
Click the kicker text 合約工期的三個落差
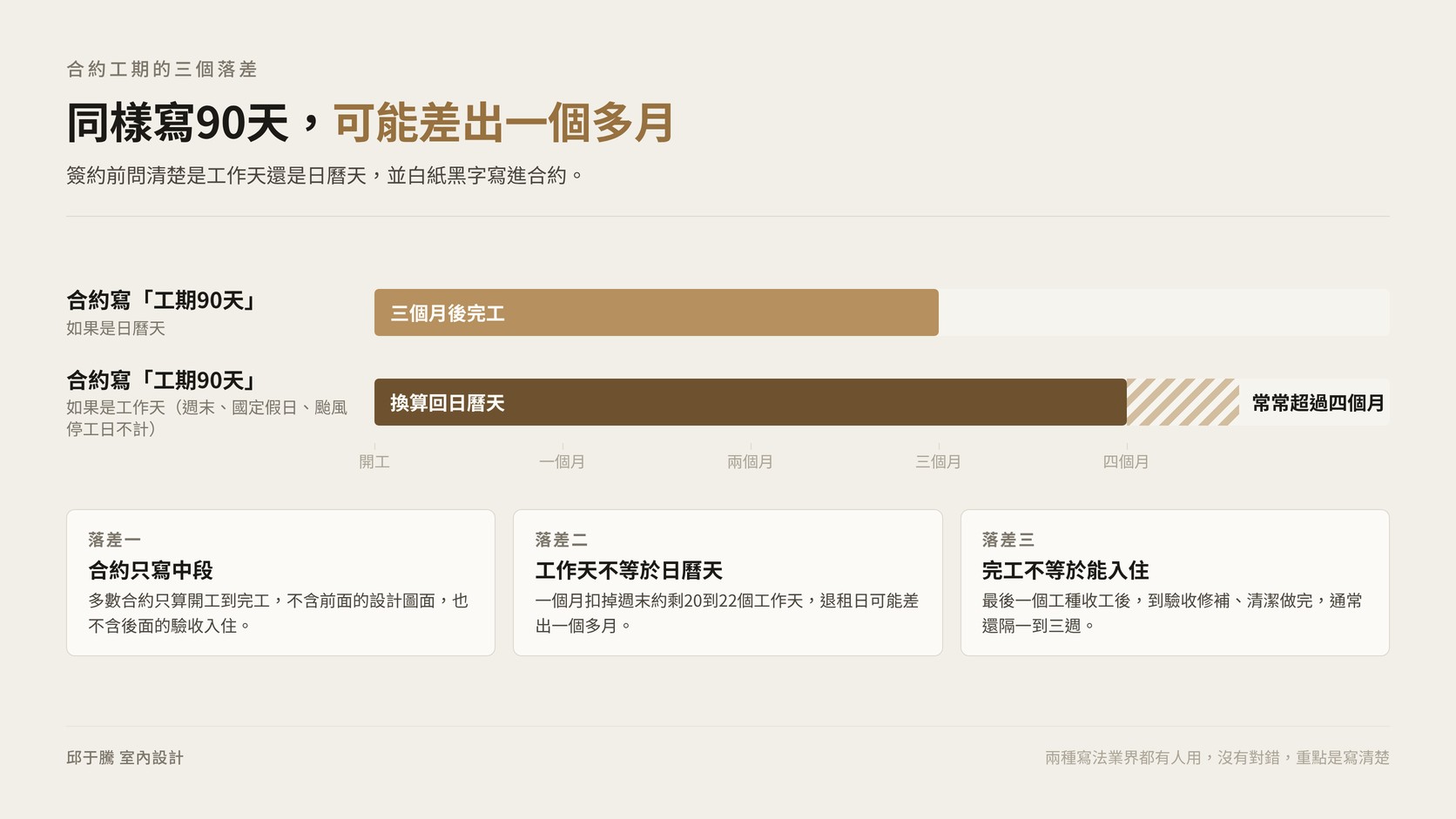(x=162, y=69)
